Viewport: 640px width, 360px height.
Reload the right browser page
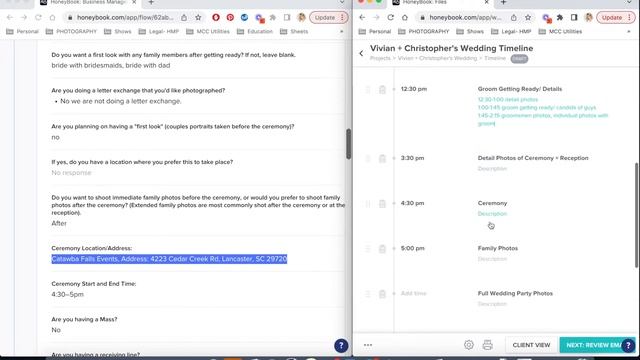tap(391, 18)
